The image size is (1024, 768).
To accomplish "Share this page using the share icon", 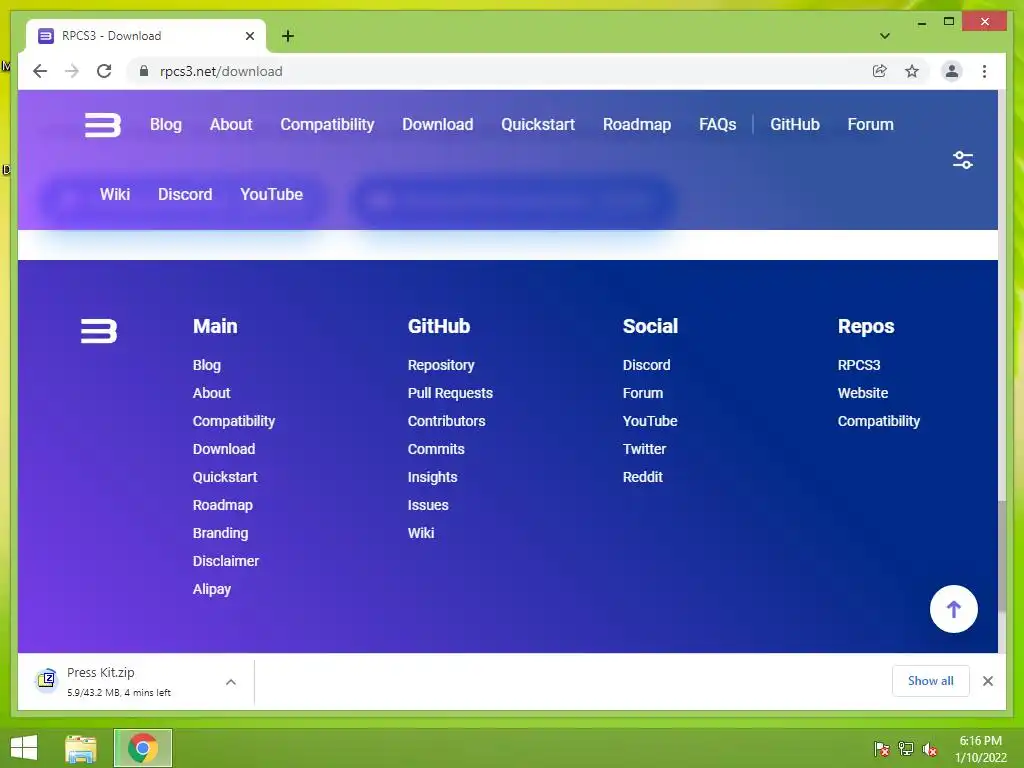I will [880, 71].
